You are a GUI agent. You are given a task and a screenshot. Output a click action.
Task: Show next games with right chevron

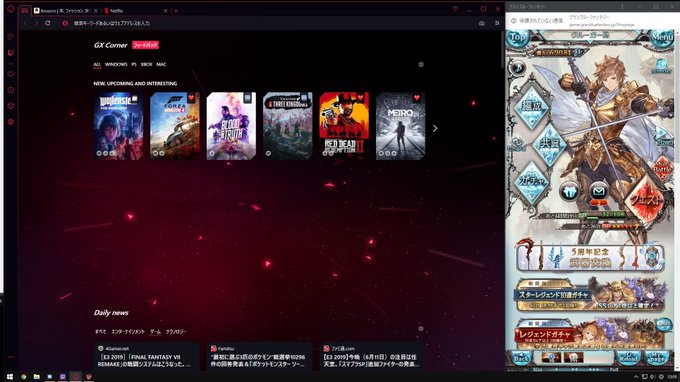(x=435, y=128)
